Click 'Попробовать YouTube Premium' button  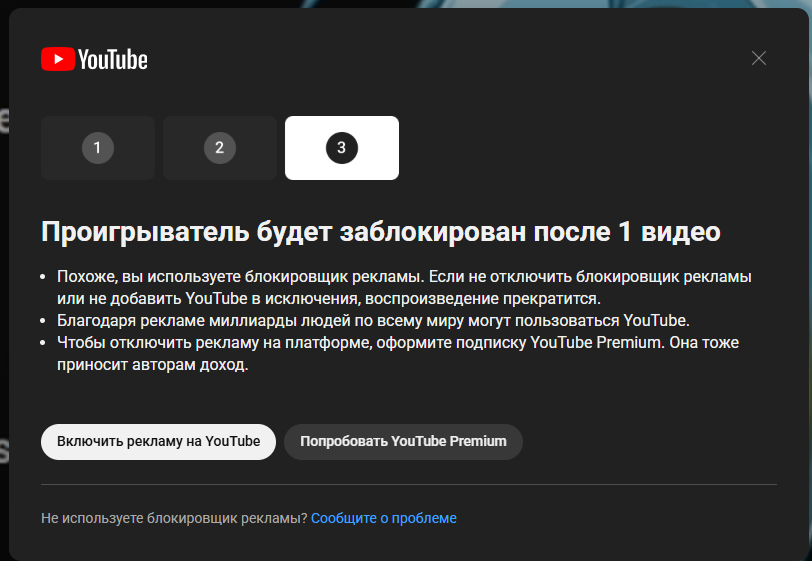click(403, 442)
